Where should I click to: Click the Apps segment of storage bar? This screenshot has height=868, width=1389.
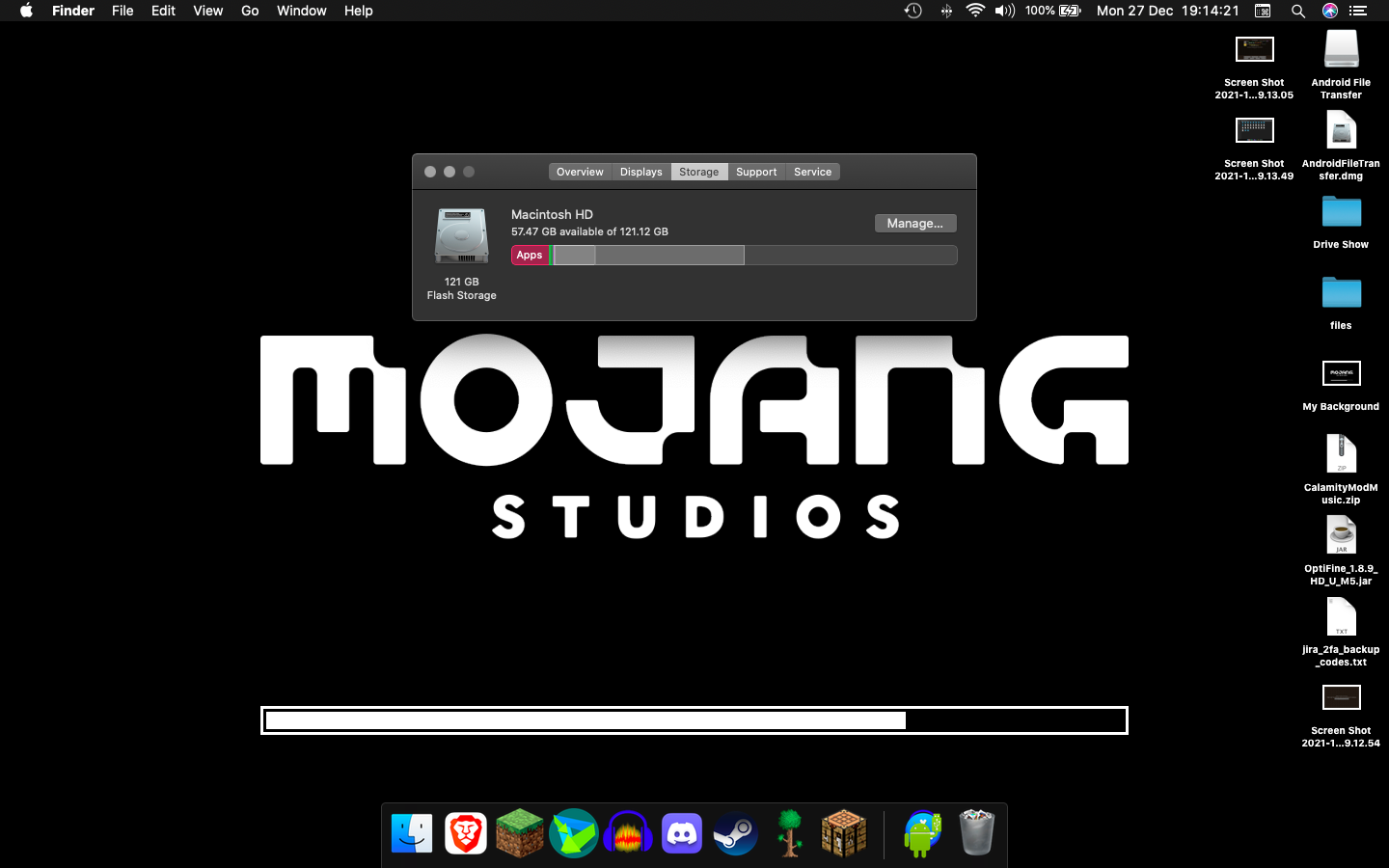coord(530,255)
